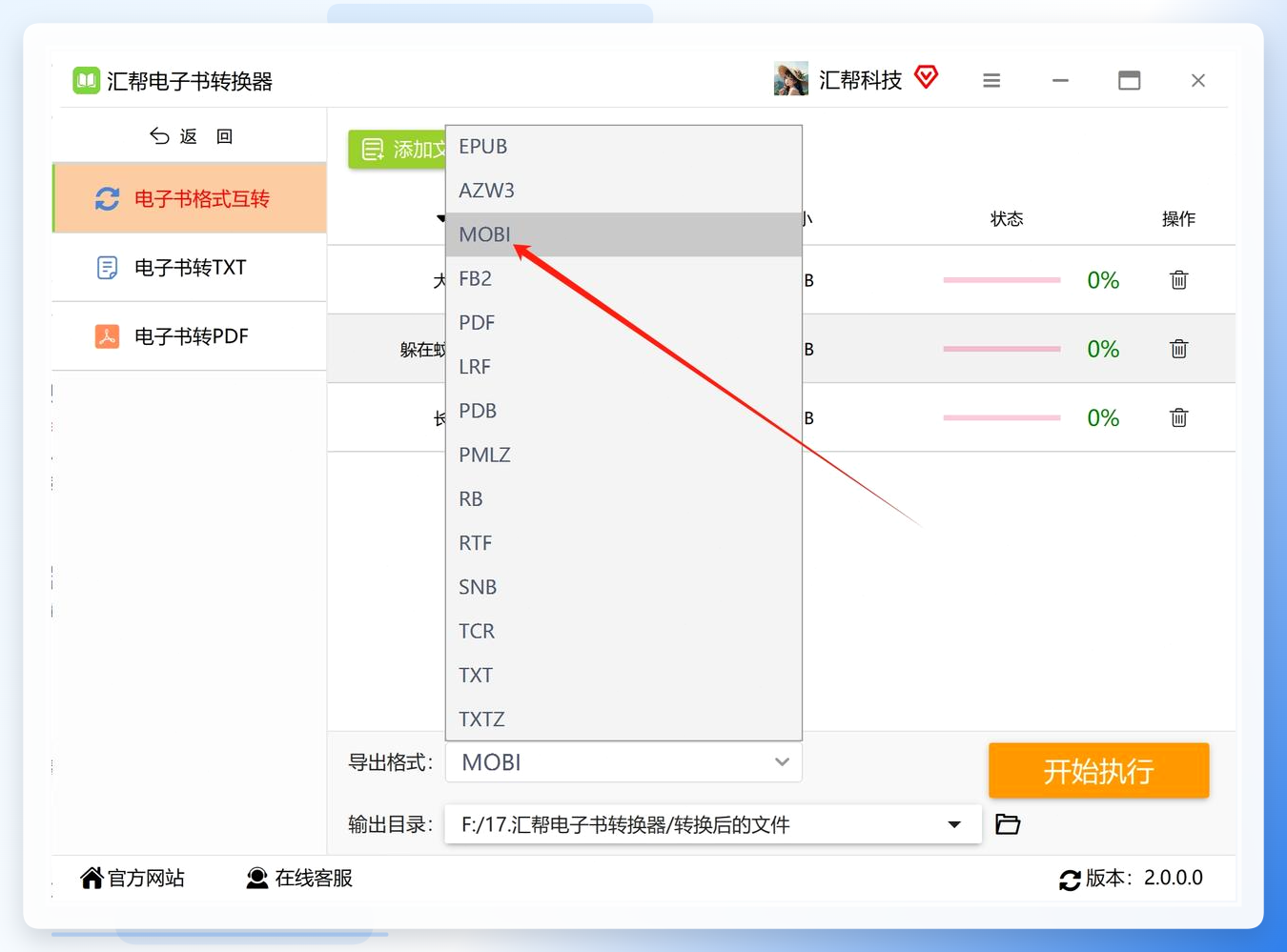Click the third row's pink progress bar
The height and width of the screenshot is (952, 1287).
click(1002, 417)
